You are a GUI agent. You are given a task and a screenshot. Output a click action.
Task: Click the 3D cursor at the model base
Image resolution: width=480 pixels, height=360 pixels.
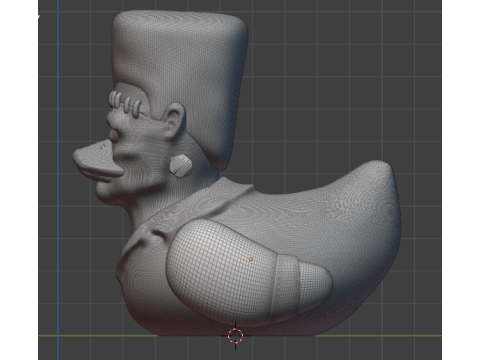(236, 336)
